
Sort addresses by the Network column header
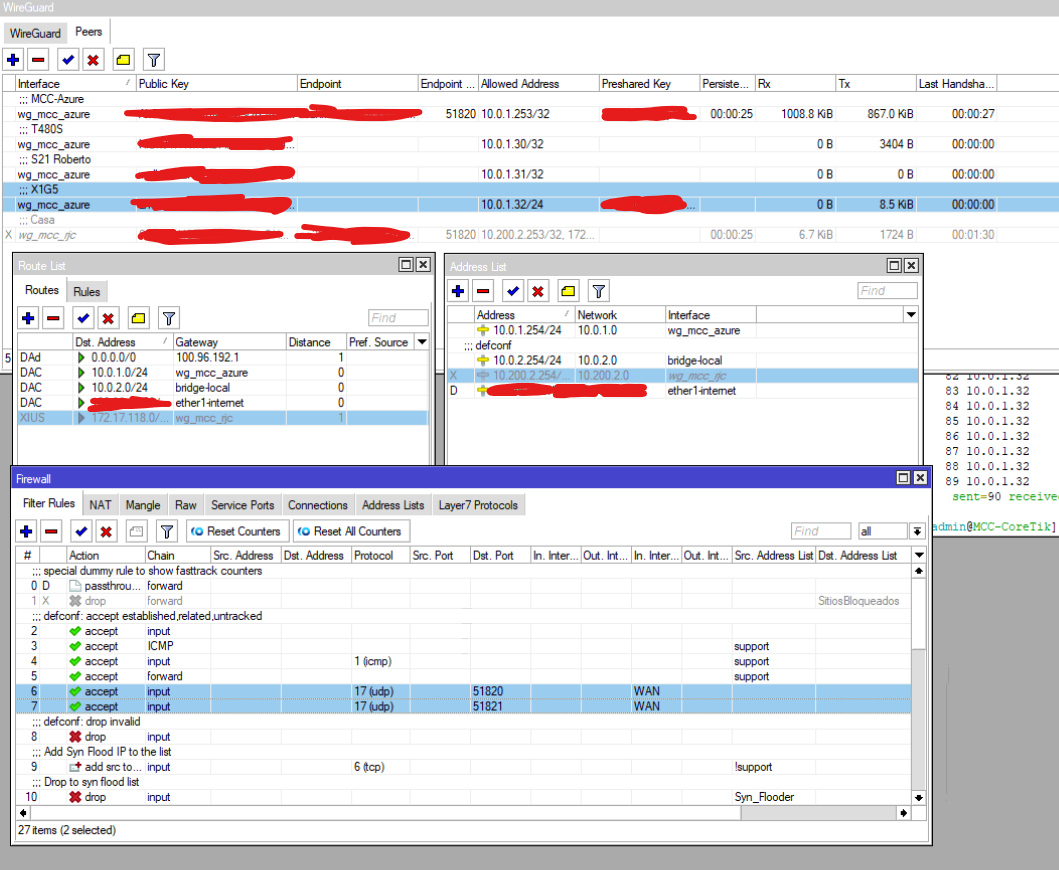[x=619, y=315]
